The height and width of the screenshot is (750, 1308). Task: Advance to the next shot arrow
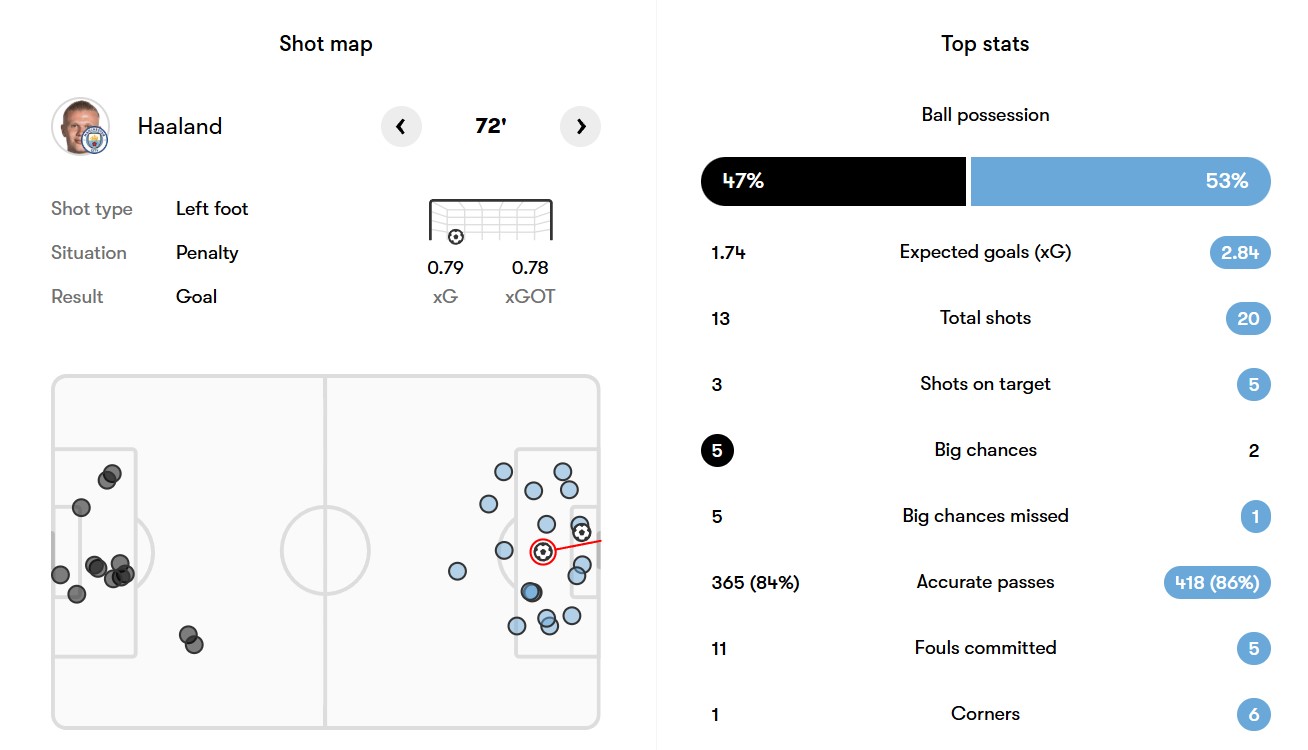pyautogui.click(x=580, y=127)
